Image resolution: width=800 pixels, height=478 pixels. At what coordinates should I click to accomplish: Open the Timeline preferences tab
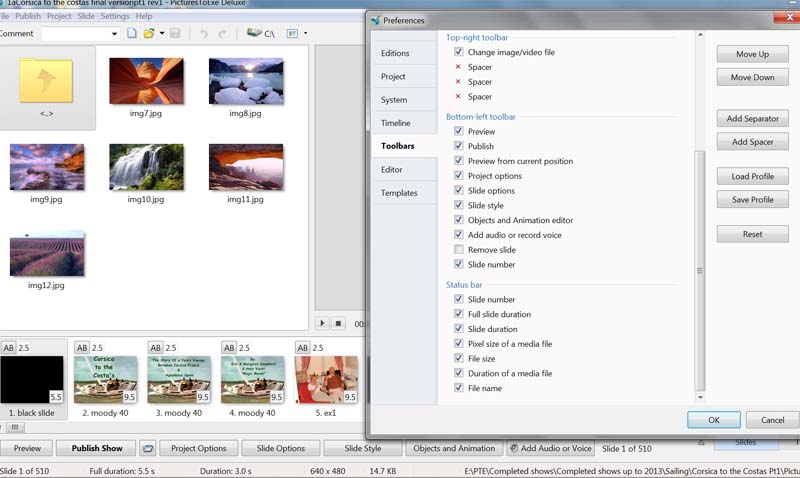click(405, 123)
